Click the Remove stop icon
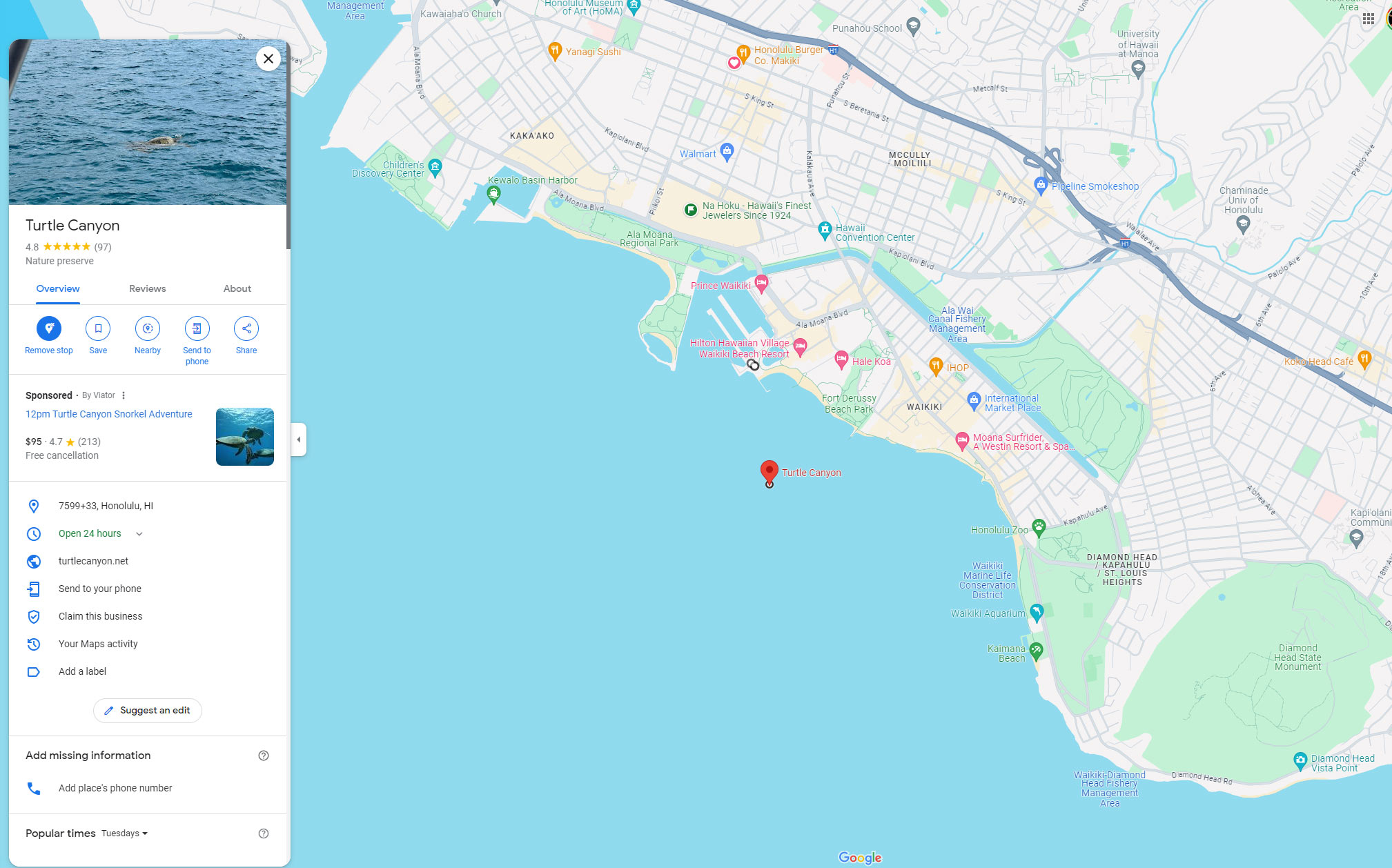The width and height of the screenshot is (1392, 868). [x=49, y=328]
